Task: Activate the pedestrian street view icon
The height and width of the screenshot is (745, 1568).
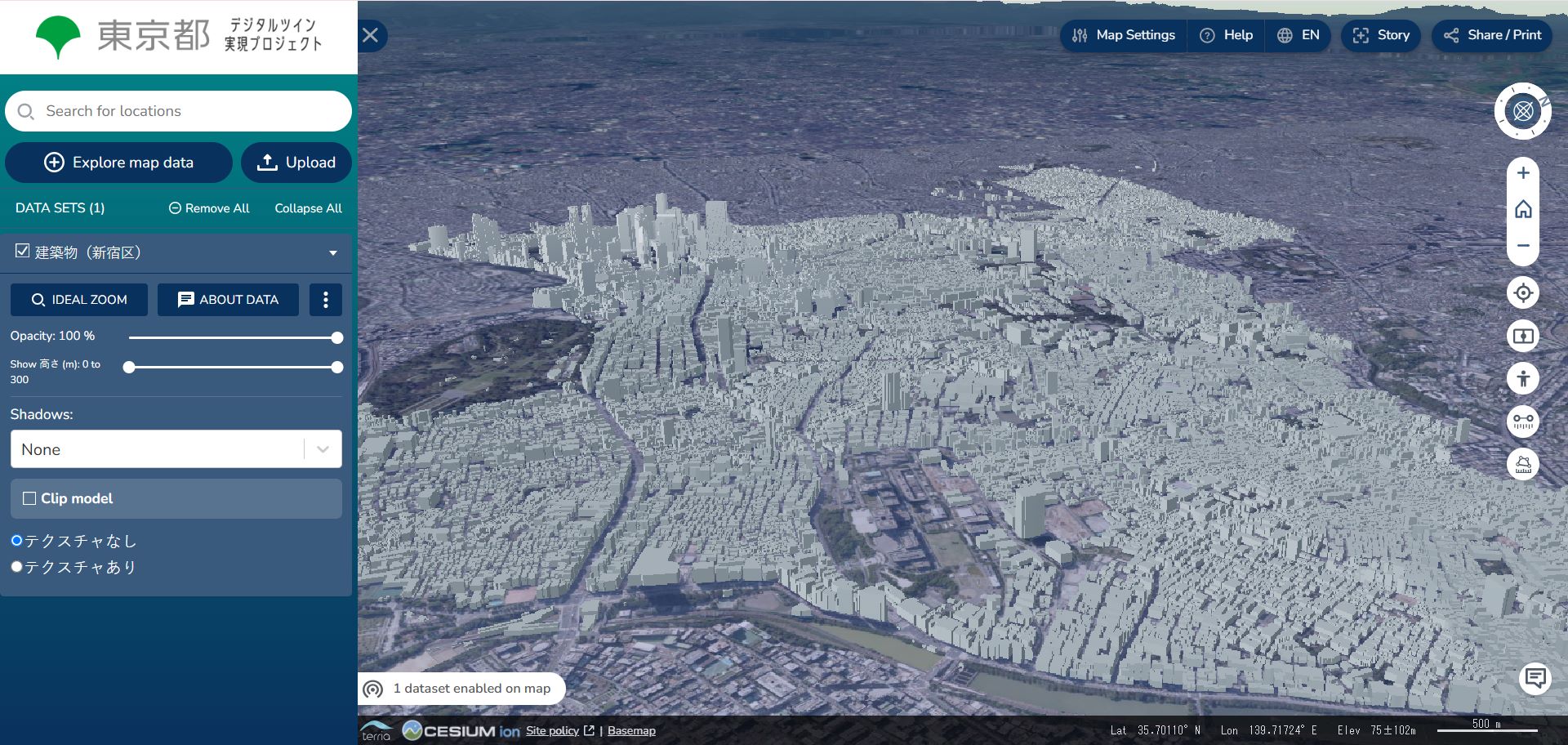Action: [x=1523, y=378]
